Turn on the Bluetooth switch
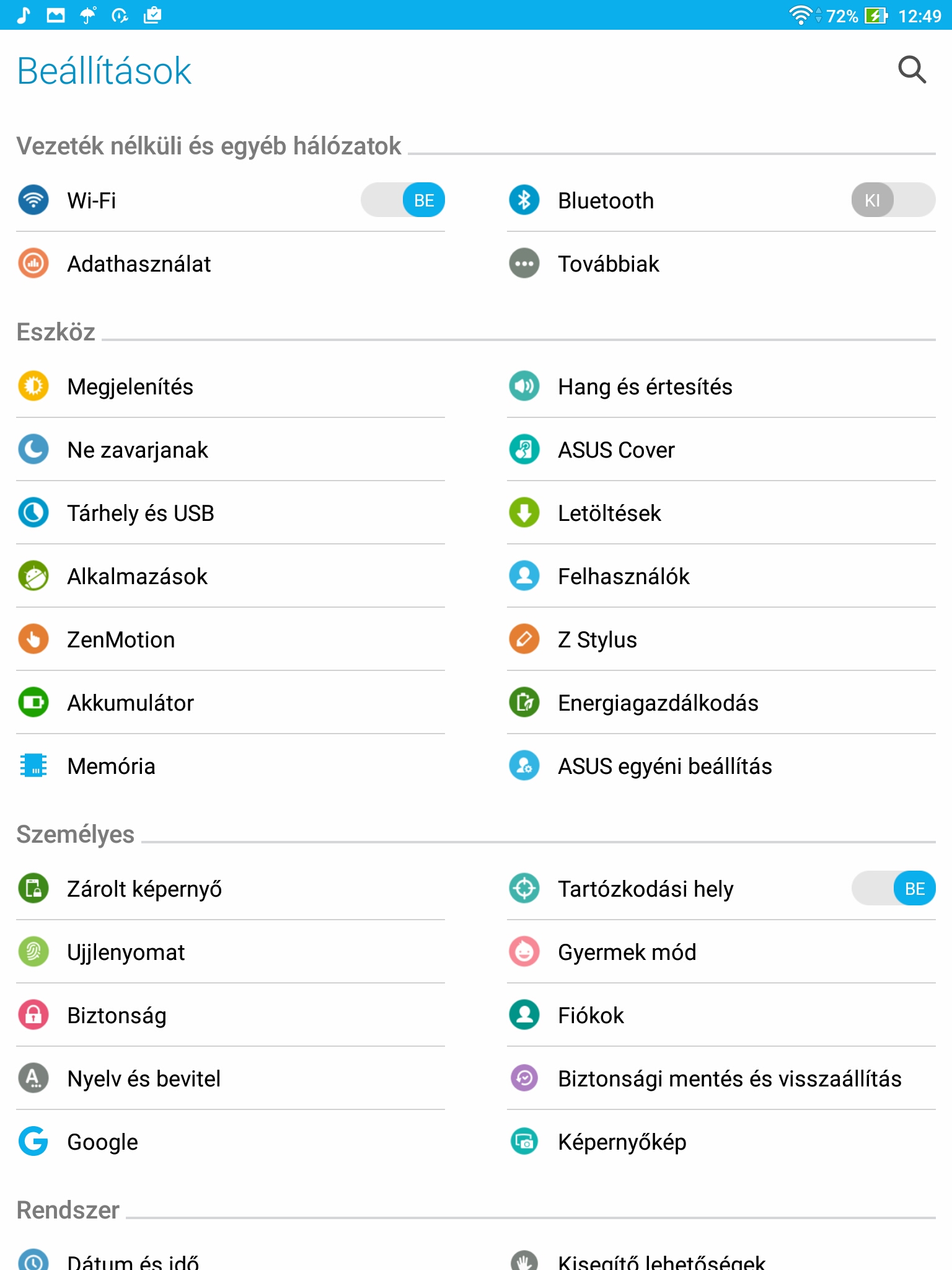Image resolution: width=952 pixels, height=1270 pixels. (x=893, y=200)
